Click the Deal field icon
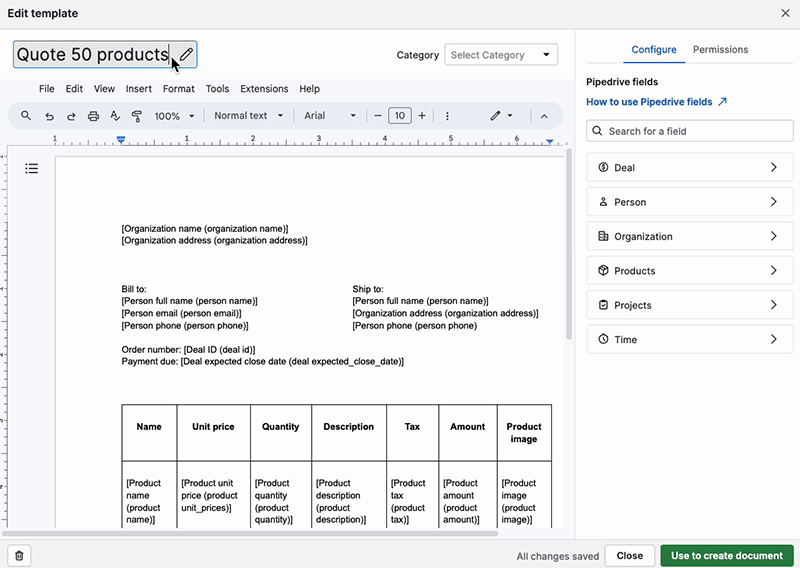This screenshot has width=800, height=568. coord(603,167)
